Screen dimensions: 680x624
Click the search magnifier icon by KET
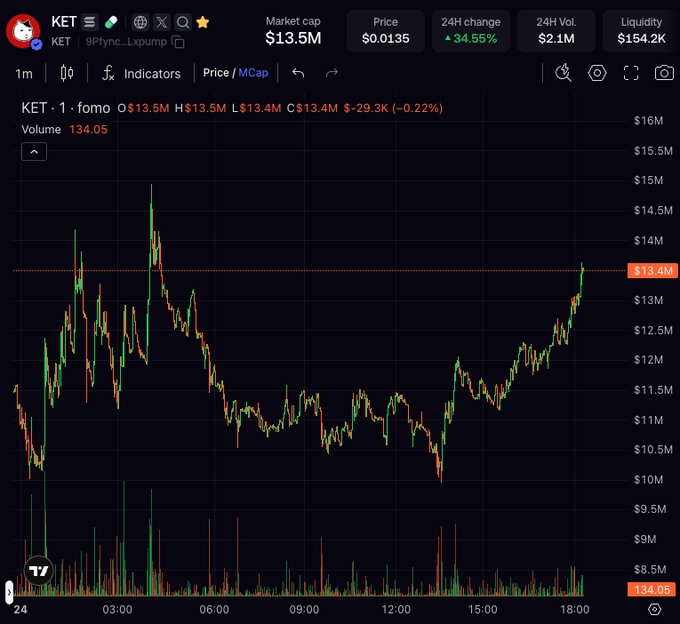183,22
